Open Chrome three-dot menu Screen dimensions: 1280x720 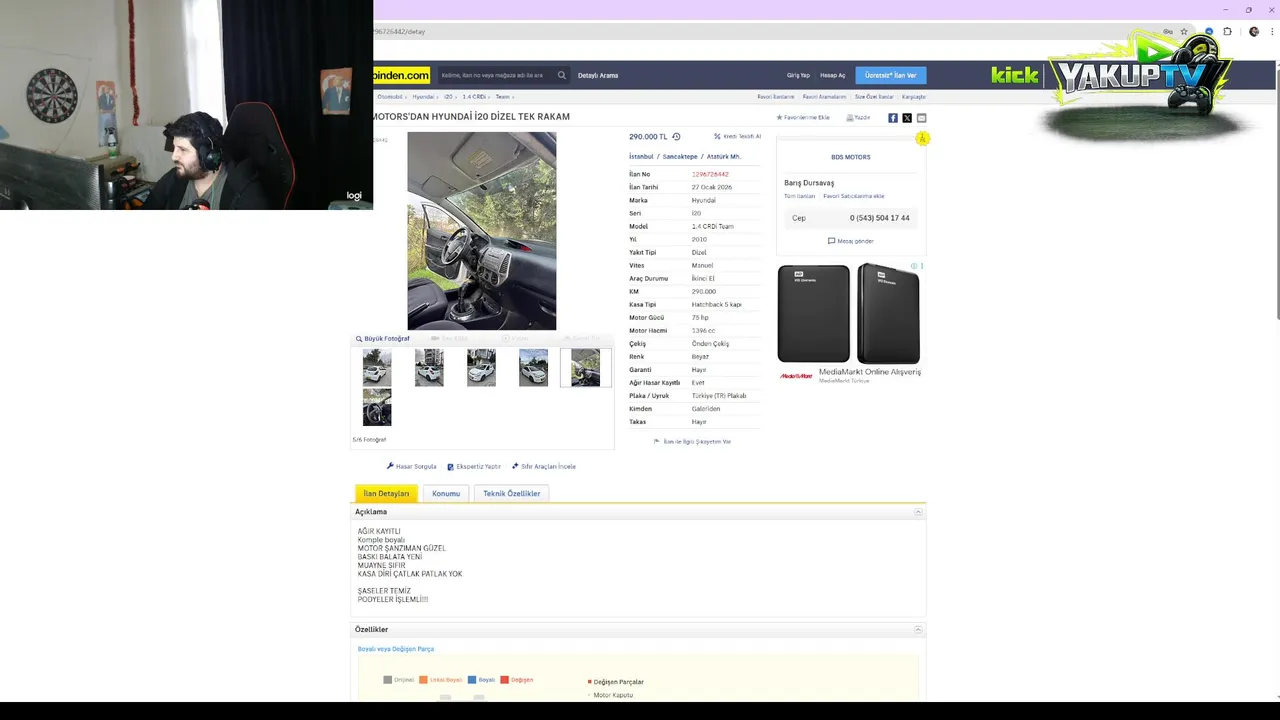click(x=1270, y=32)
